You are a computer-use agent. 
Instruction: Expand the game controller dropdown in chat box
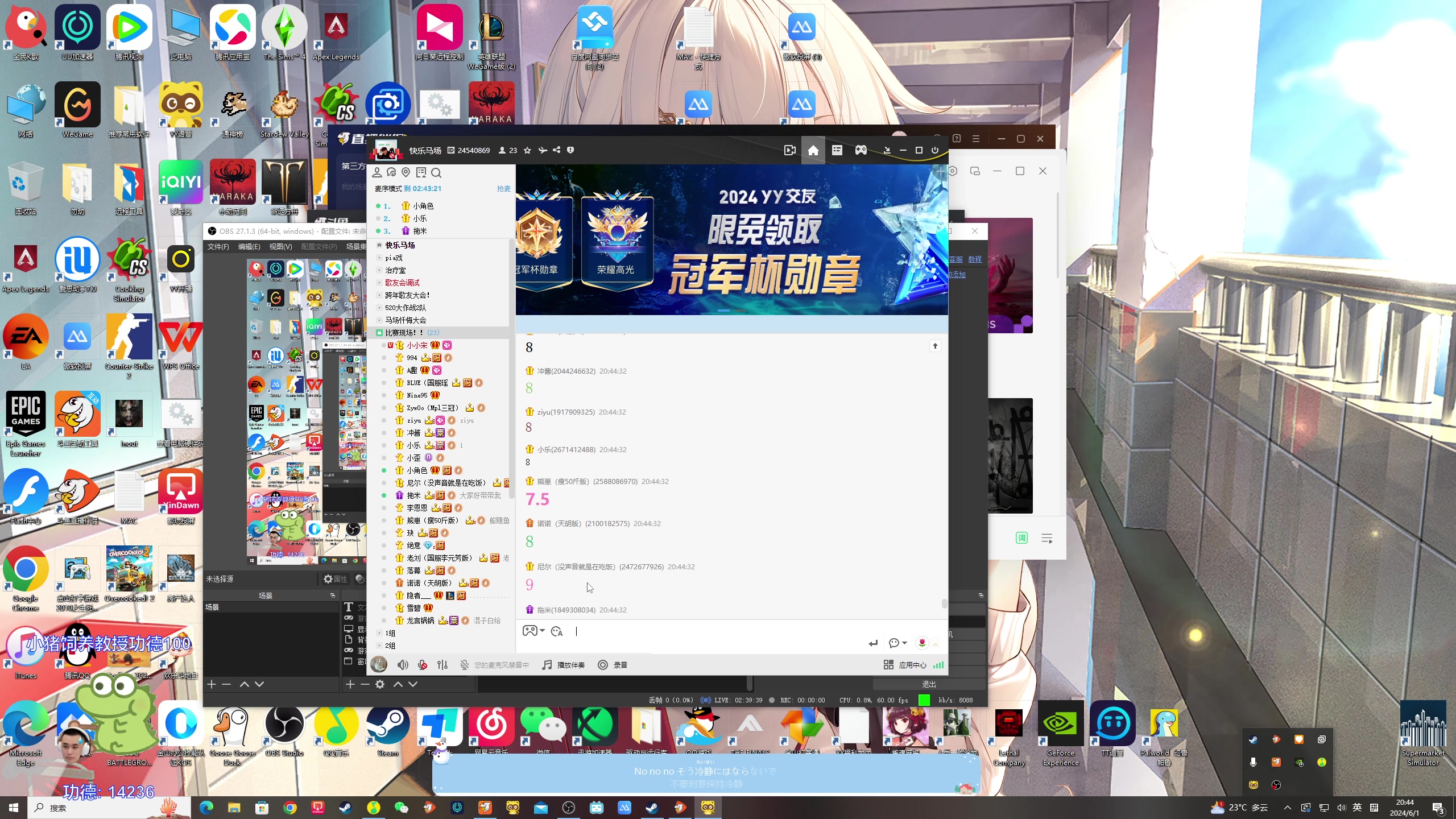pos(543,631)
